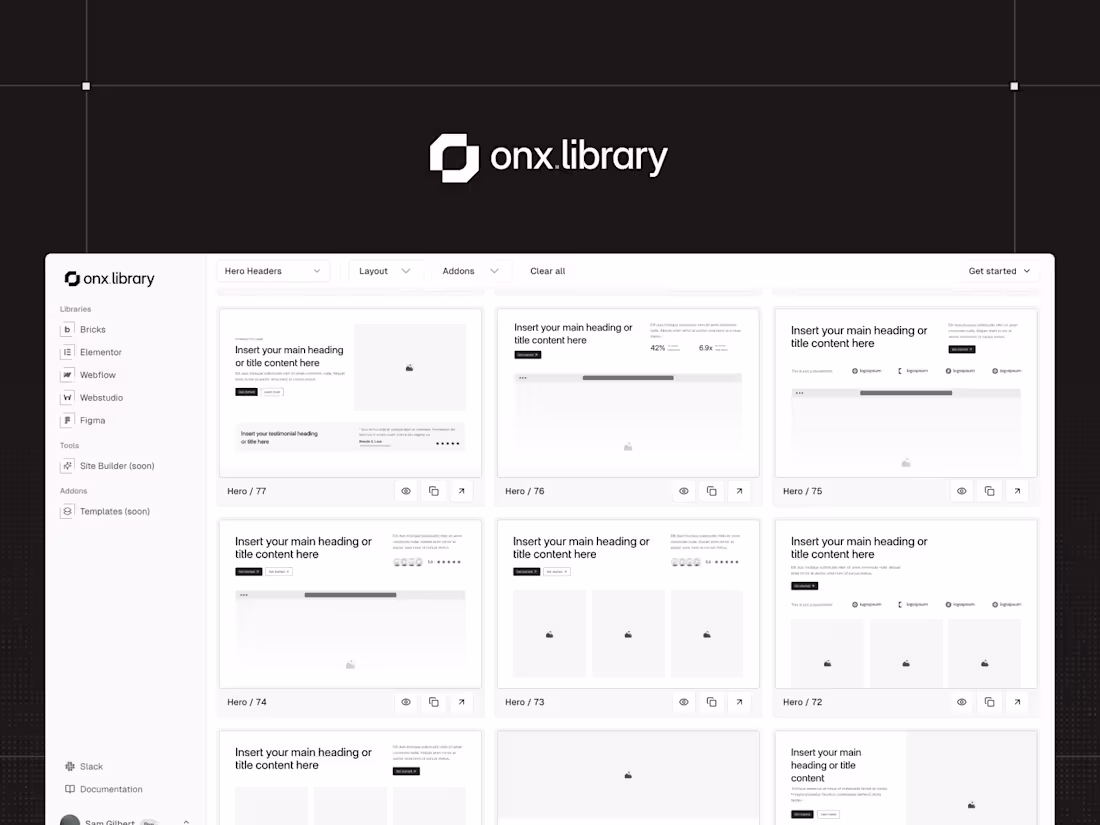1100x825 pixels.
Task: Open the Addons filter dropdown
Action: 468,270
